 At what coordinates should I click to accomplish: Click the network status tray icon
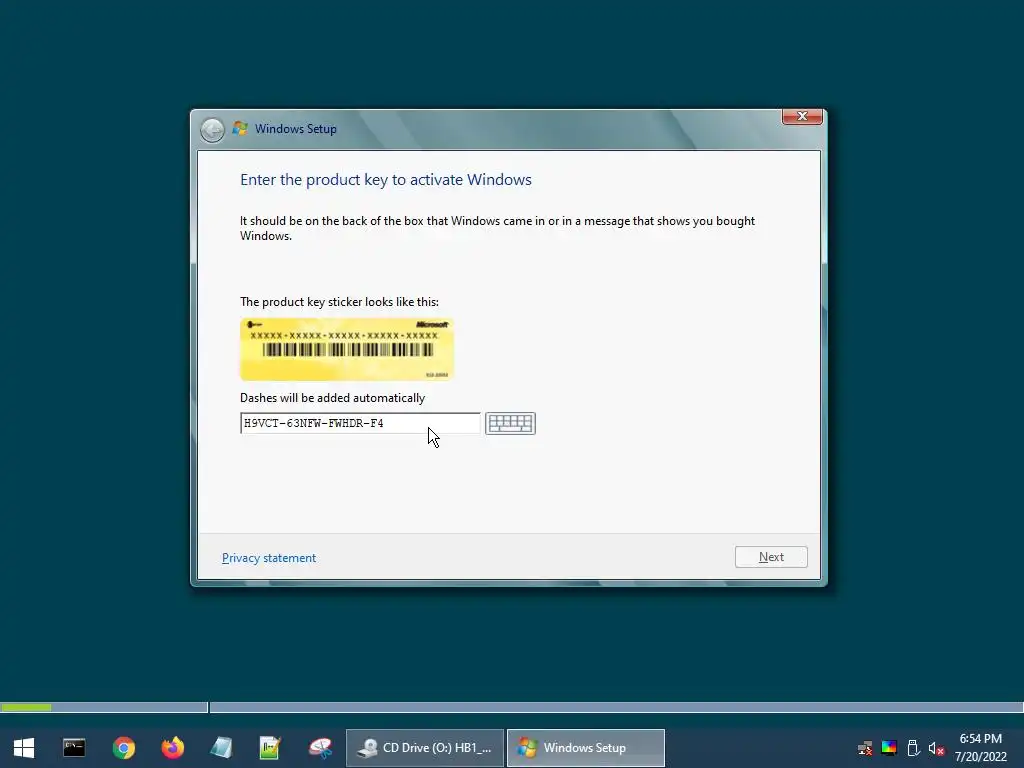pos(865,748)
